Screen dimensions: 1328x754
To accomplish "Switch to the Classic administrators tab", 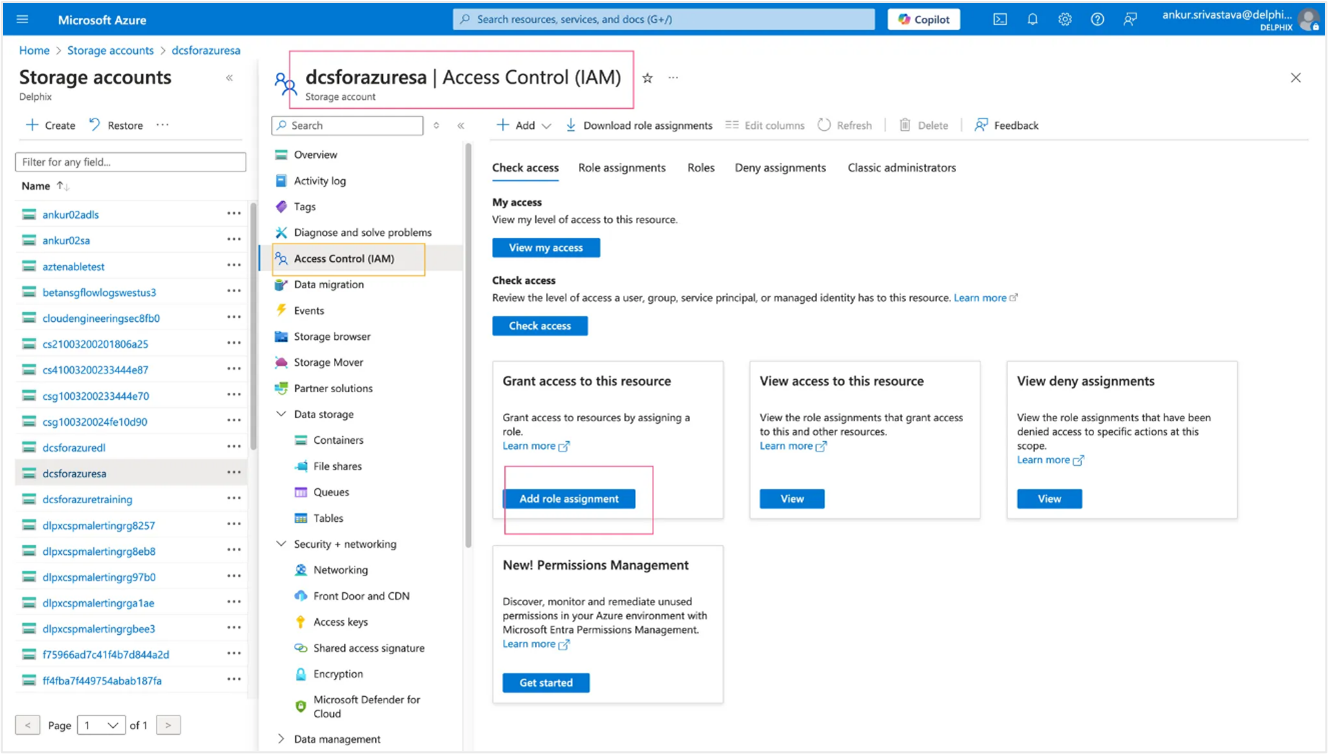I will click(x=902, y=168).
